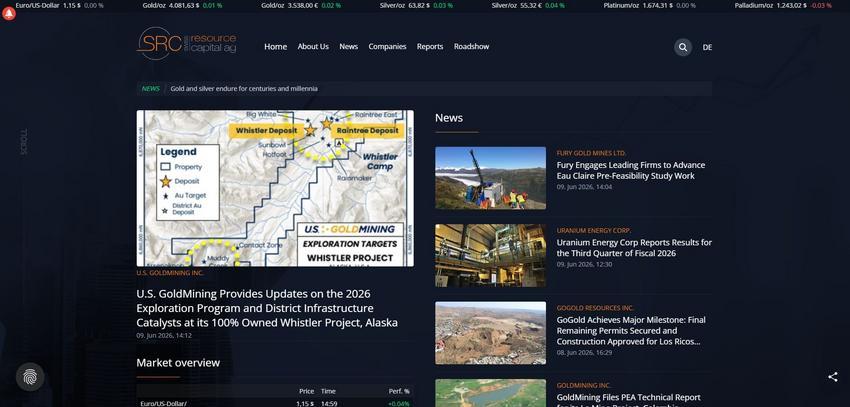The height and width of the screenshot is (407, 850).
Task: Go to the News menu item
Action: coord(349,47)
